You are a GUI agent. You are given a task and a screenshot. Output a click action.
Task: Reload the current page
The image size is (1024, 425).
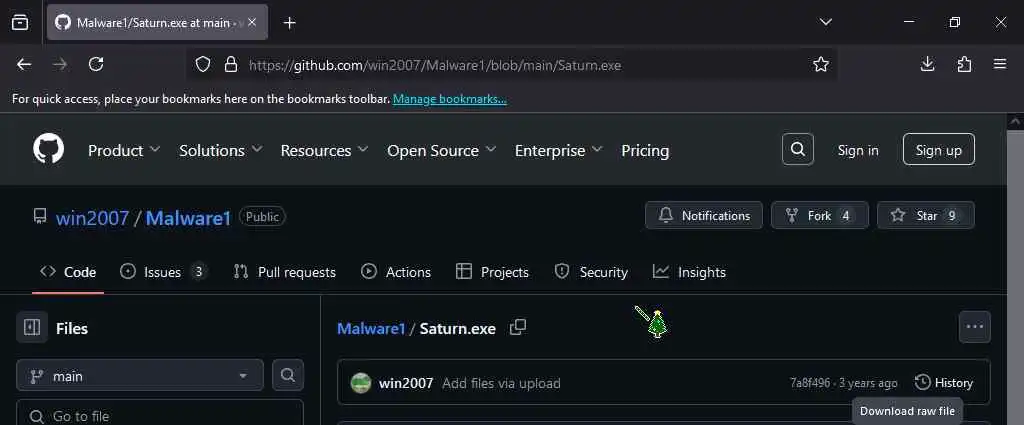96,64
